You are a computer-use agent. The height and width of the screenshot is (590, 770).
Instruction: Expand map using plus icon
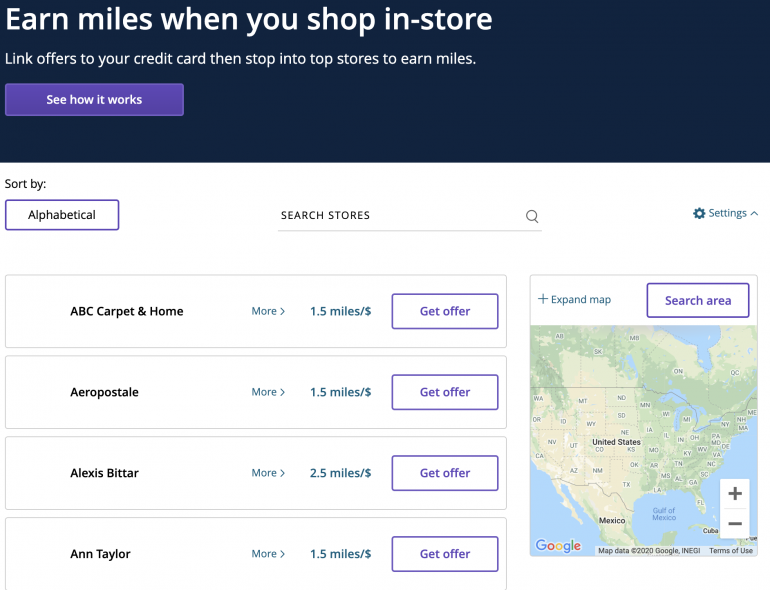pos(543,299)
